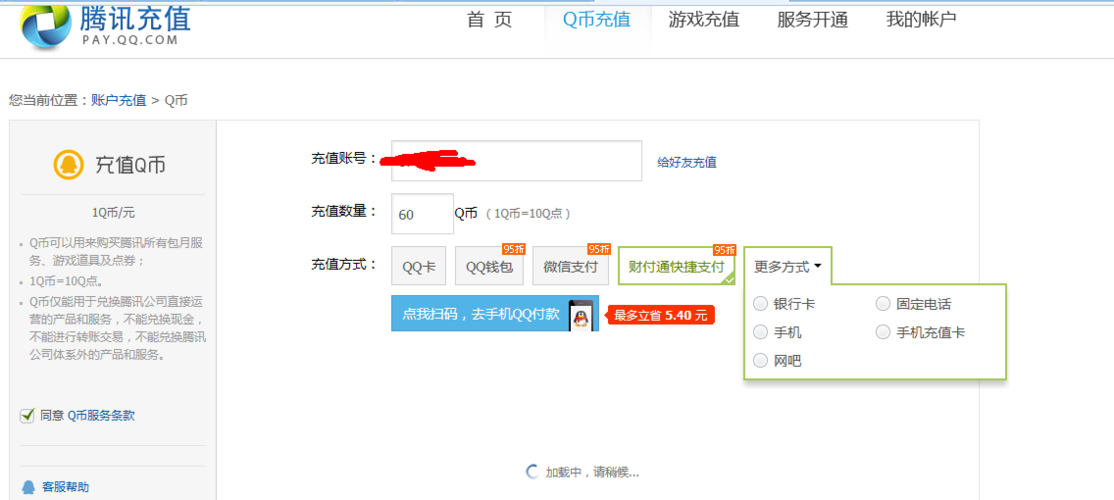Click the 加载中,请稍候... loading text
Viewport: 1114px width, 500px height.
(x=593, y=472)
